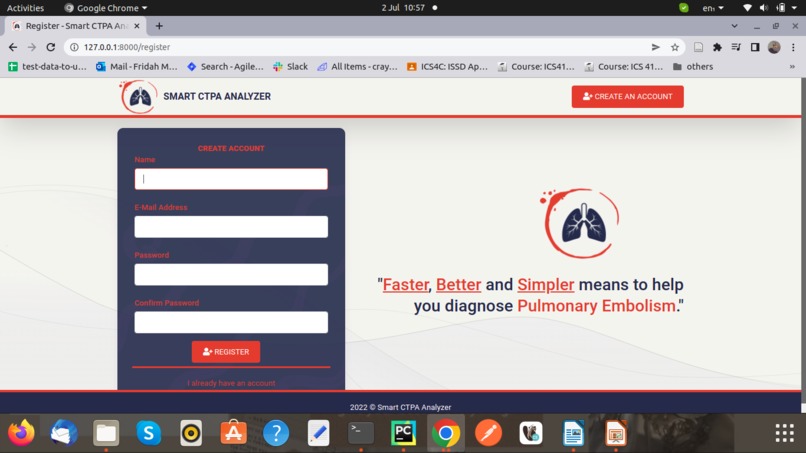Open the Google Chrome app menu in top bar
Viewport: 806px width, 453px height.
click(x=106, y=8)
